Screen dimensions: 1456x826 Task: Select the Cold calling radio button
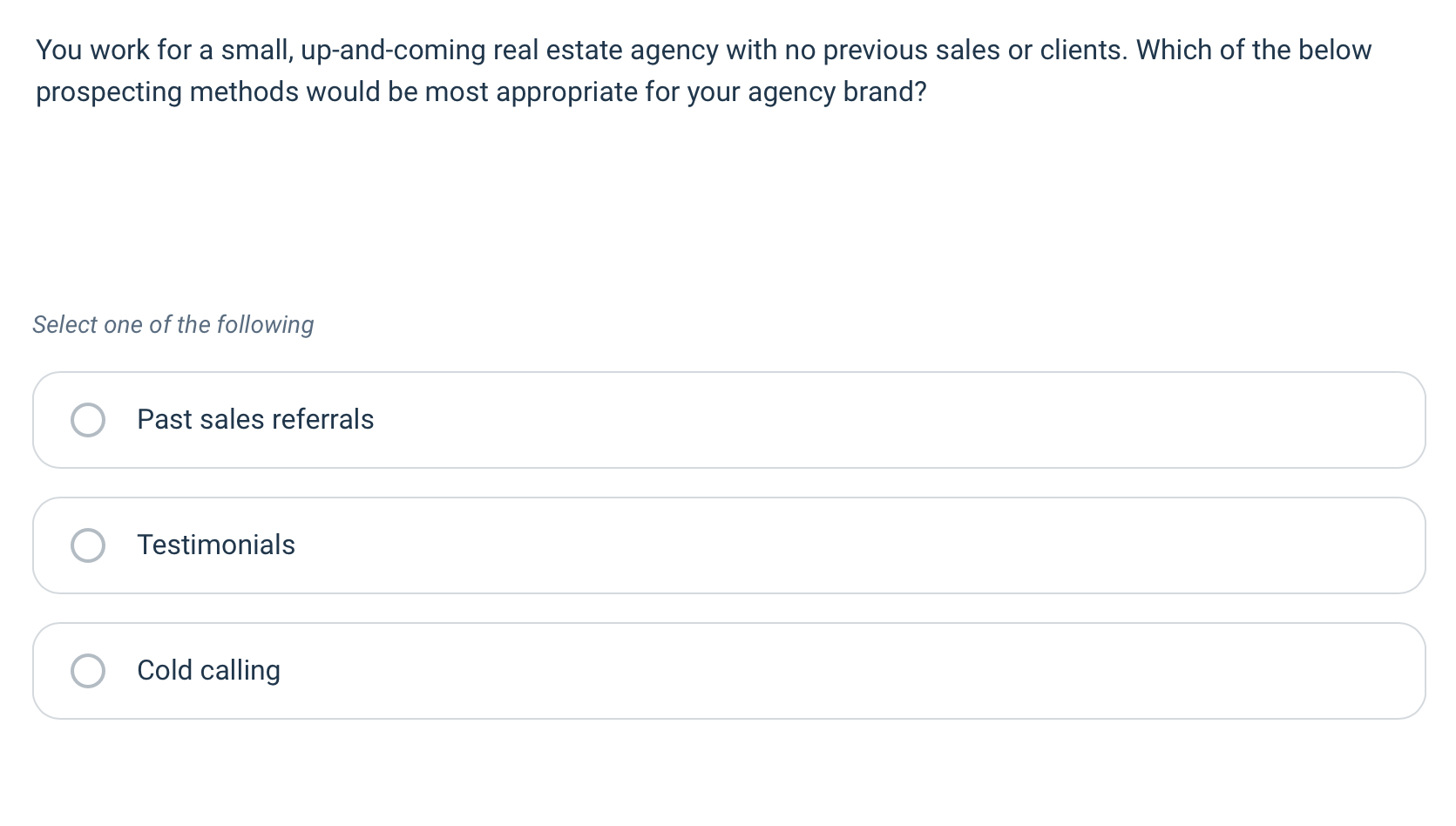pos(87,671)
